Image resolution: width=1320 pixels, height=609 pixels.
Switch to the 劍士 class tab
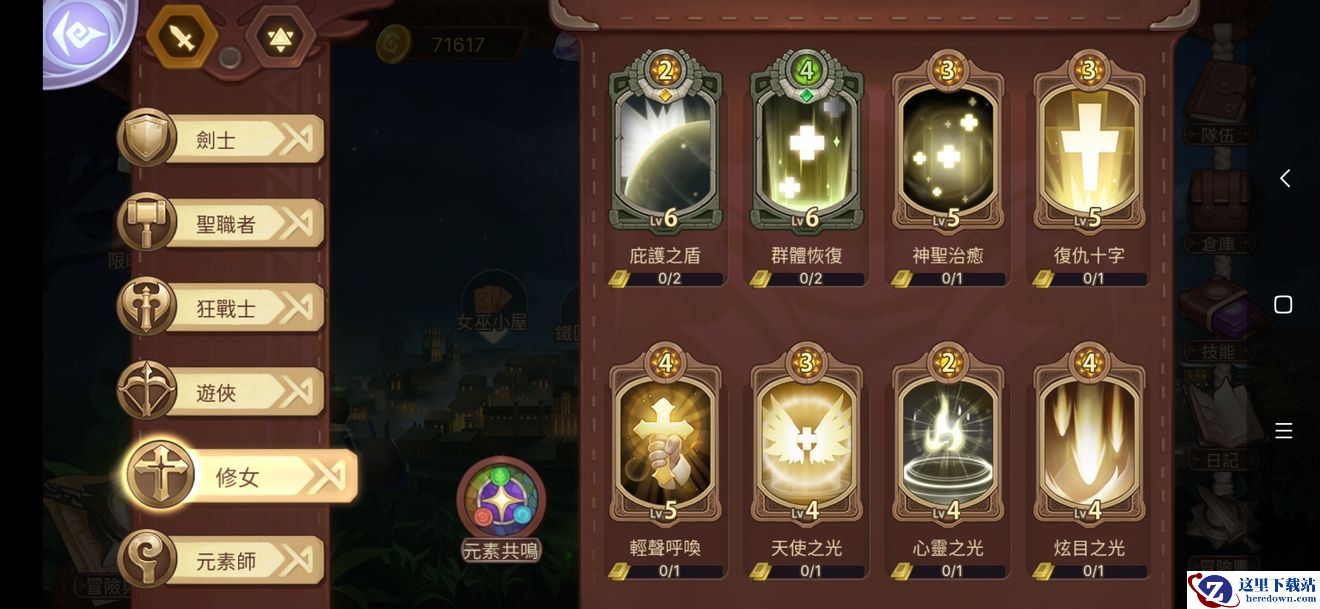221,139
